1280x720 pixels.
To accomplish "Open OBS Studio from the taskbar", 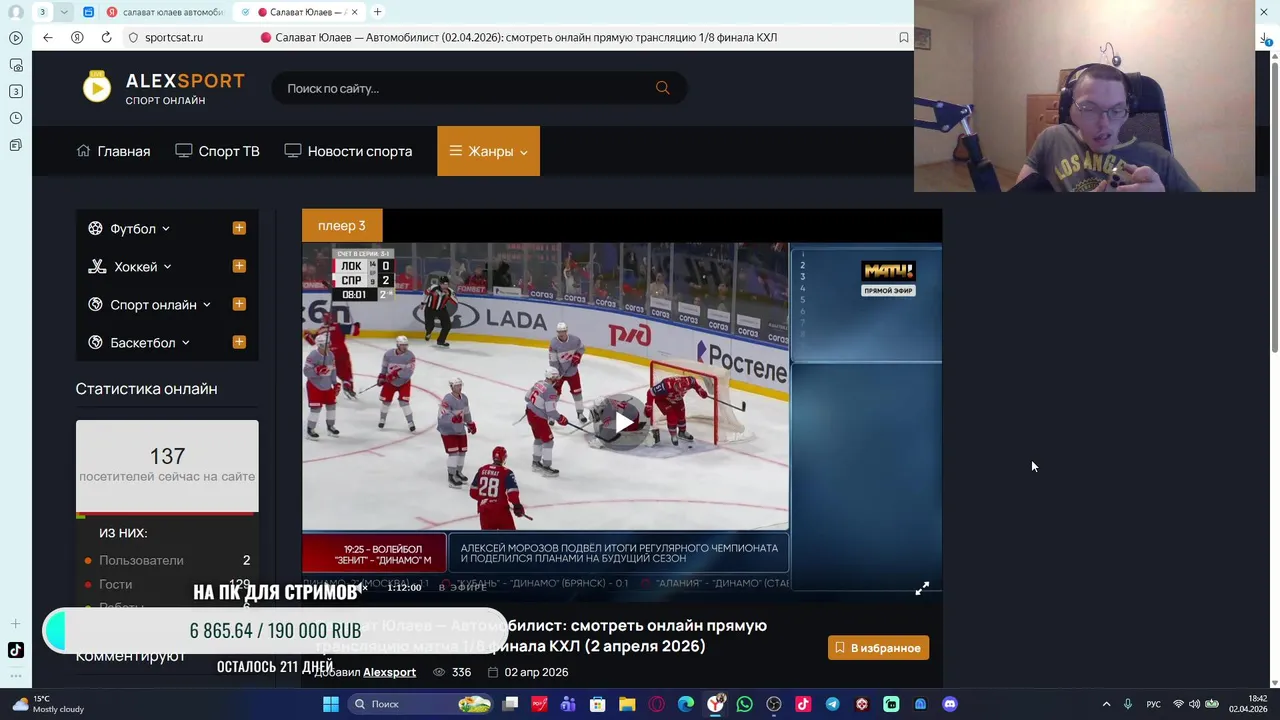I will [x=773, y=704].
